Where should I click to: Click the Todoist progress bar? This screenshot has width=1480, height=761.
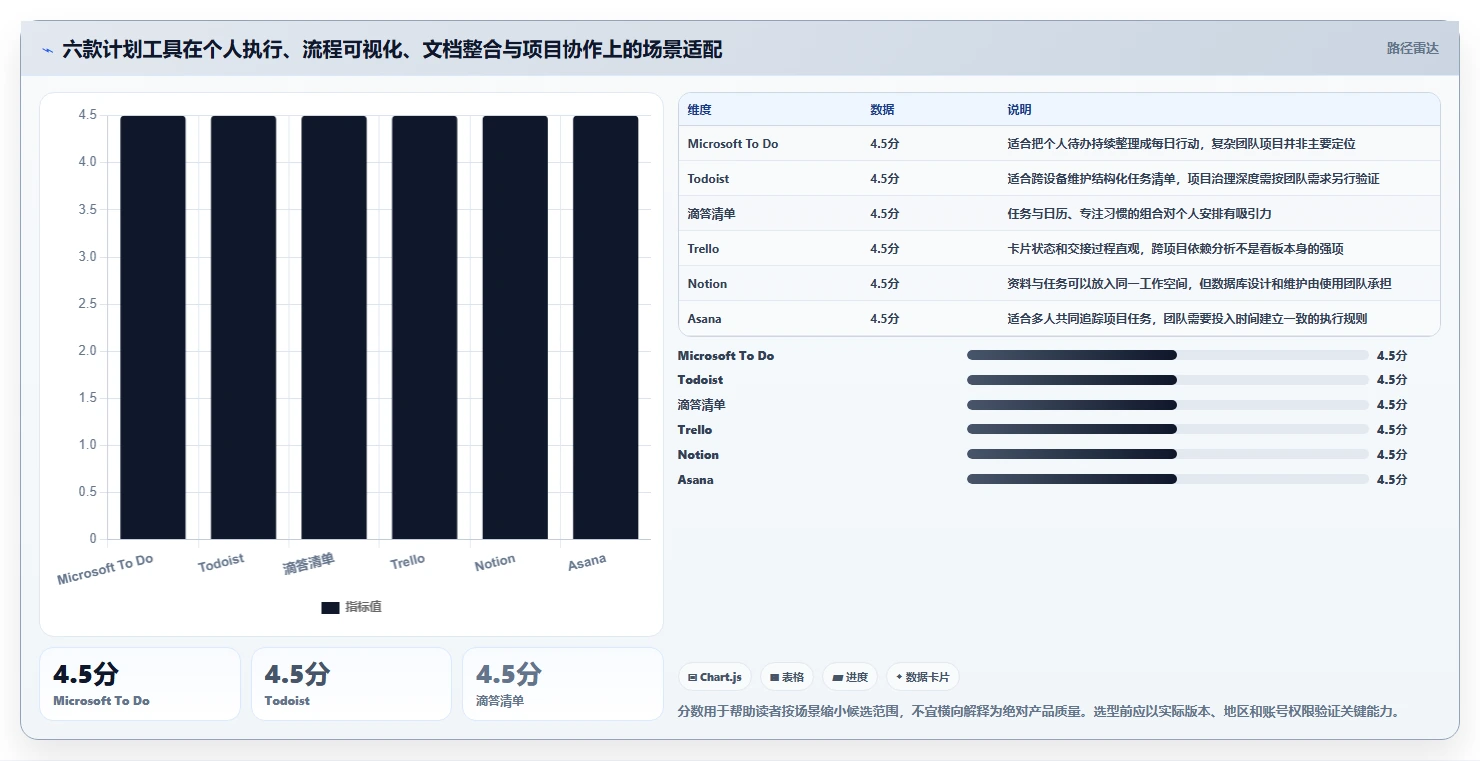[1167, 380]
